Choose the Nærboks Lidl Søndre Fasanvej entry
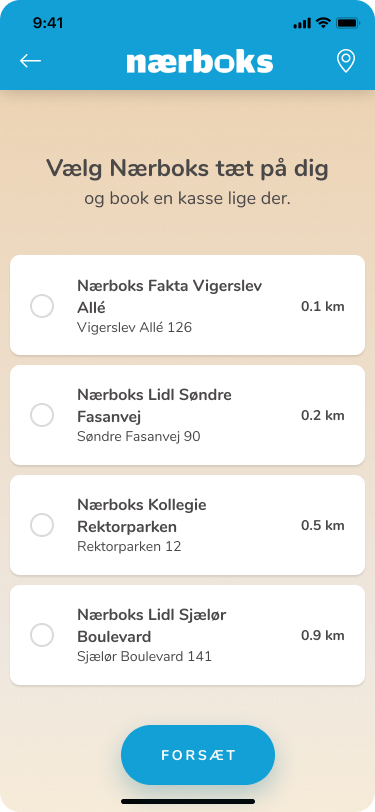 pyautogui.click(x=188, y=415)
